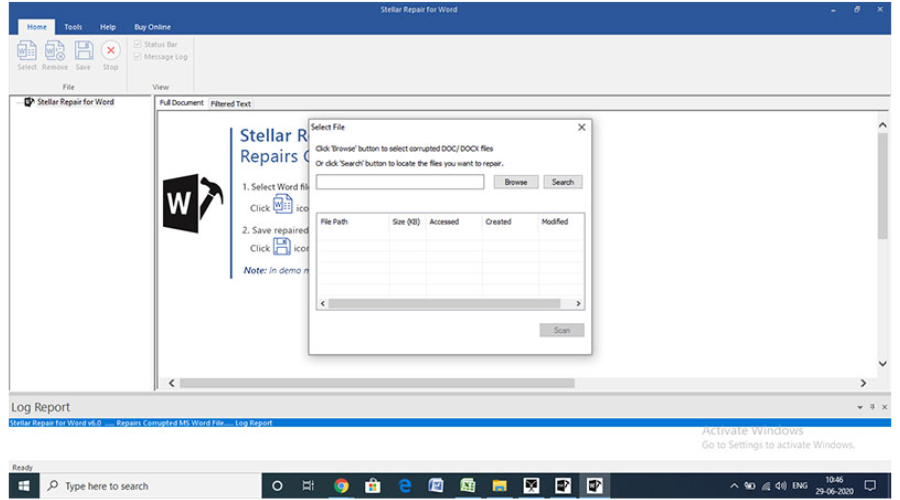Open Task View from taskbar
This screenshot has width=900, height=500.
coord(308,486)
